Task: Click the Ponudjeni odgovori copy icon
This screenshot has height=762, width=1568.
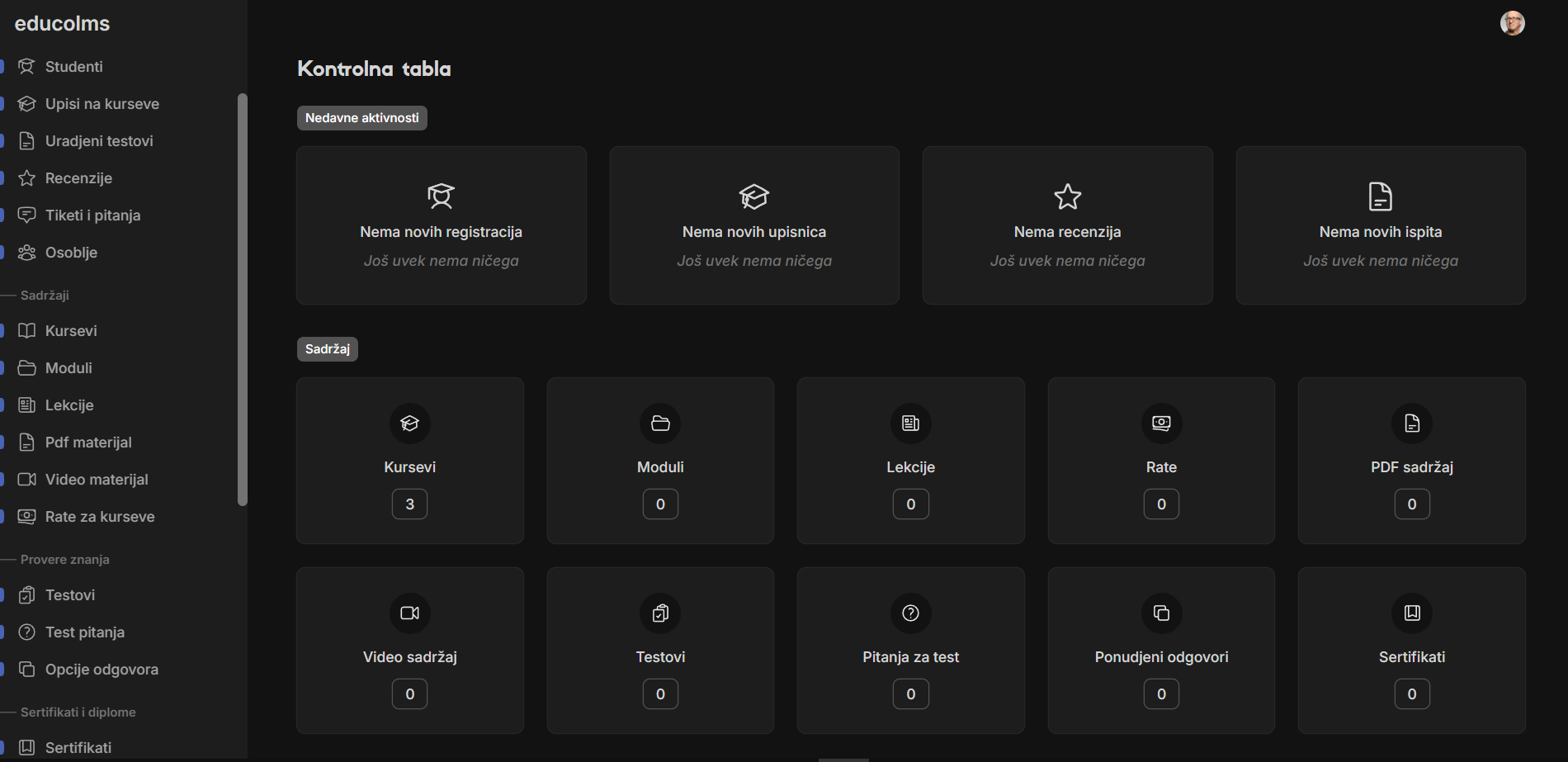Action: (1161, 613)
